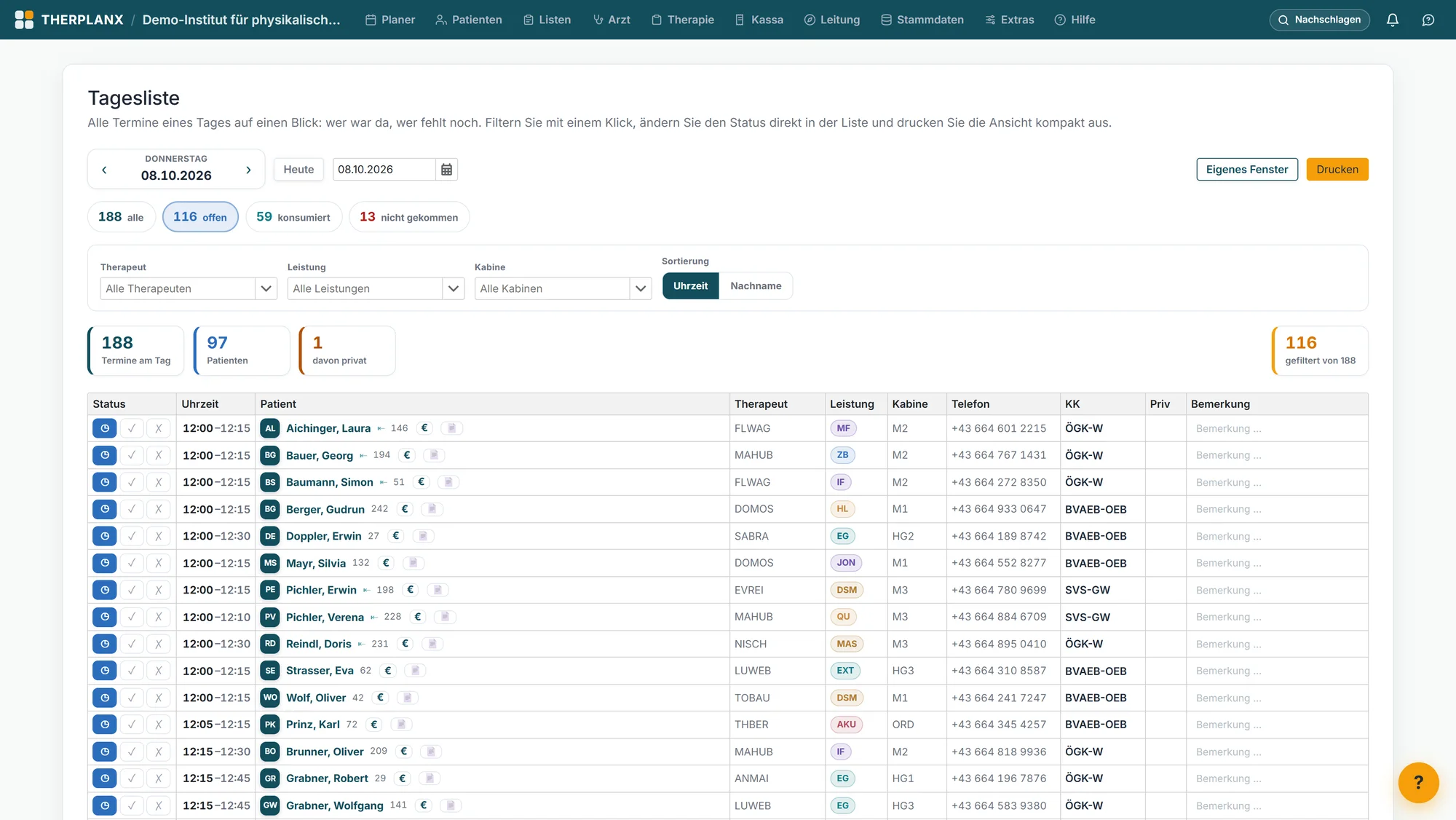Go to the previous day with the left arrow

coord(104,170)
